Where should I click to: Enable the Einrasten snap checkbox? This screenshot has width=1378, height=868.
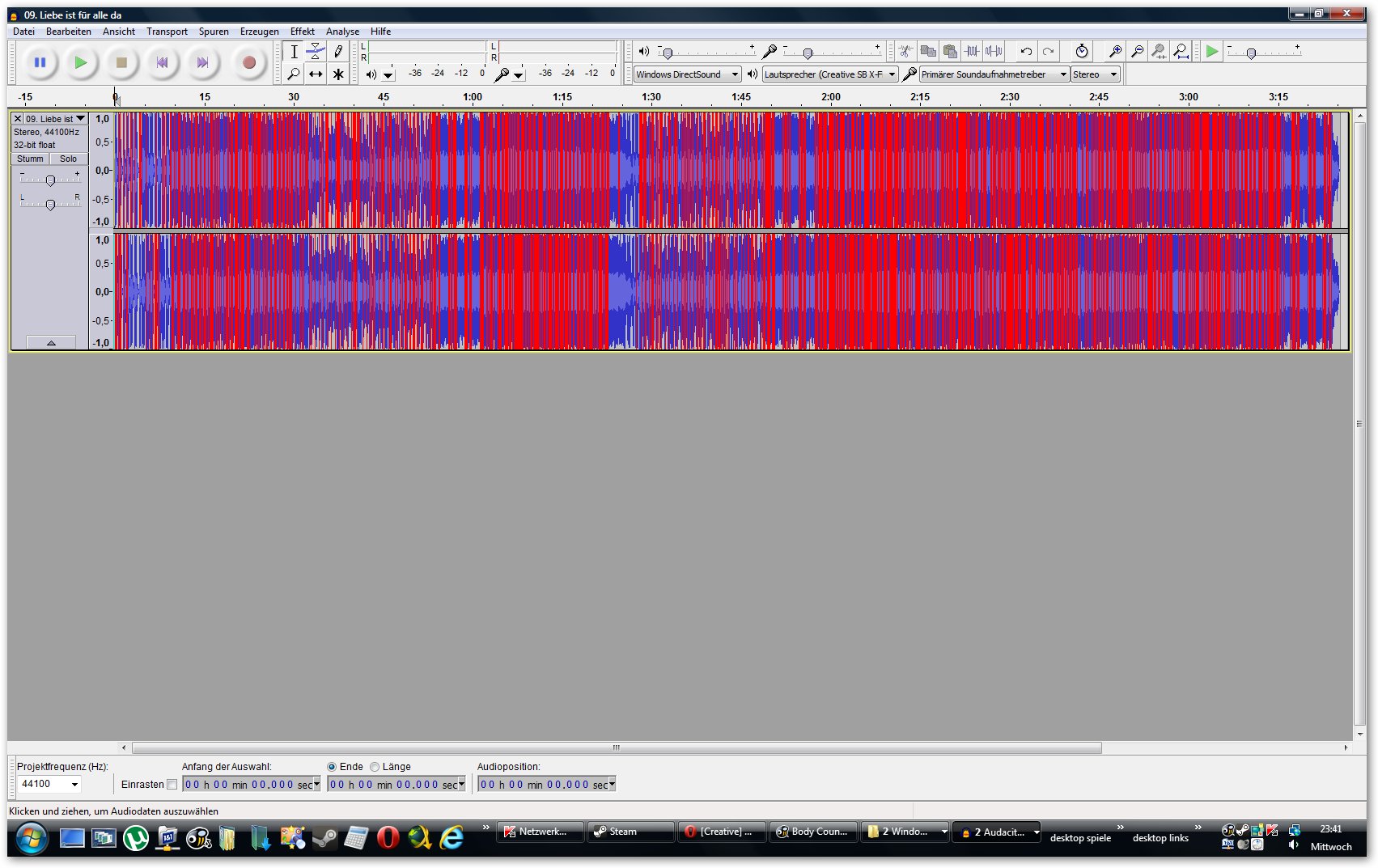pos(172,784)
